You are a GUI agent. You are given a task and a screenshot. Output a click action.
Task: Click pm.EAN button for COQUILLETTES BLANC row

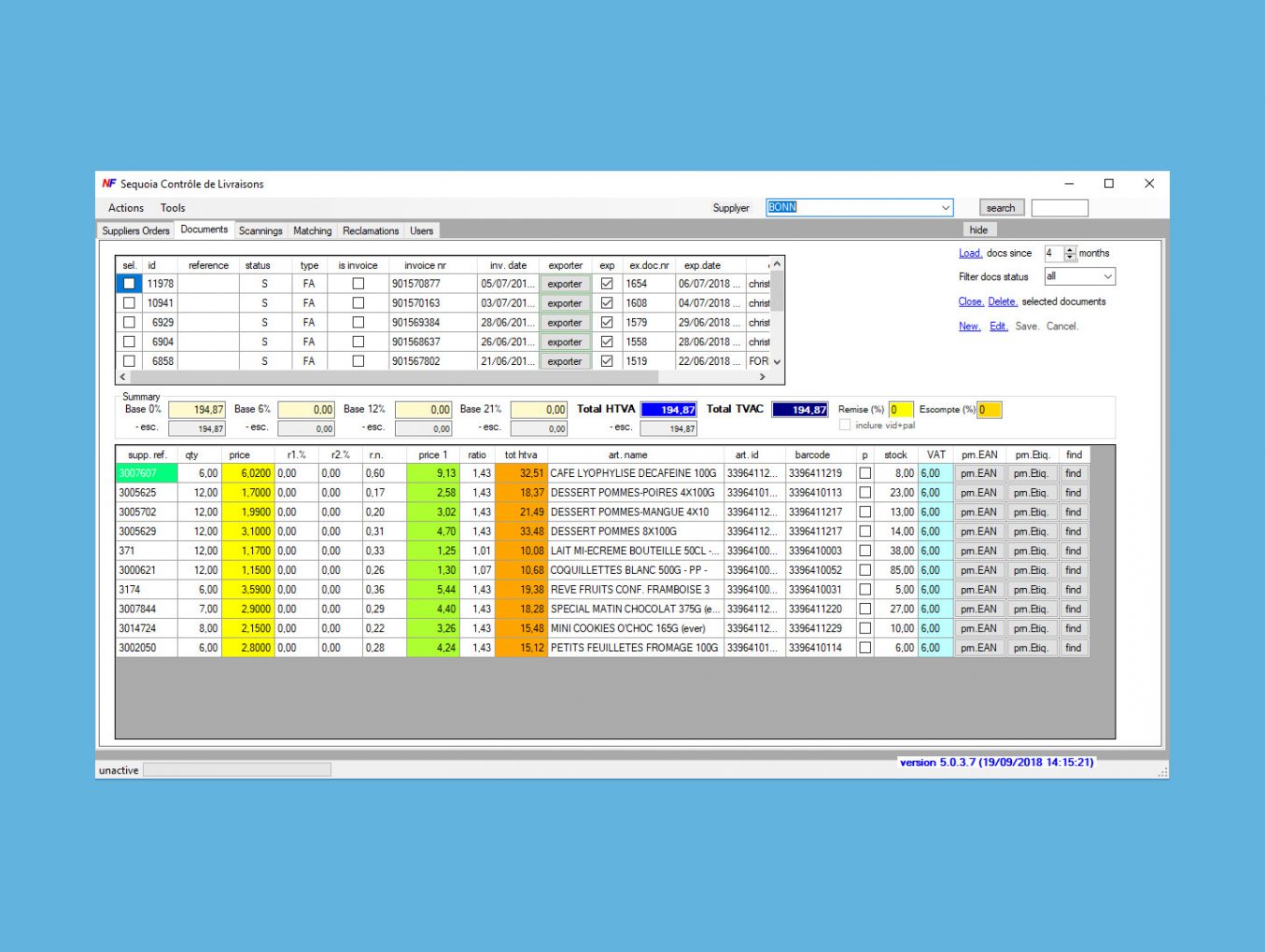point(979,570)
